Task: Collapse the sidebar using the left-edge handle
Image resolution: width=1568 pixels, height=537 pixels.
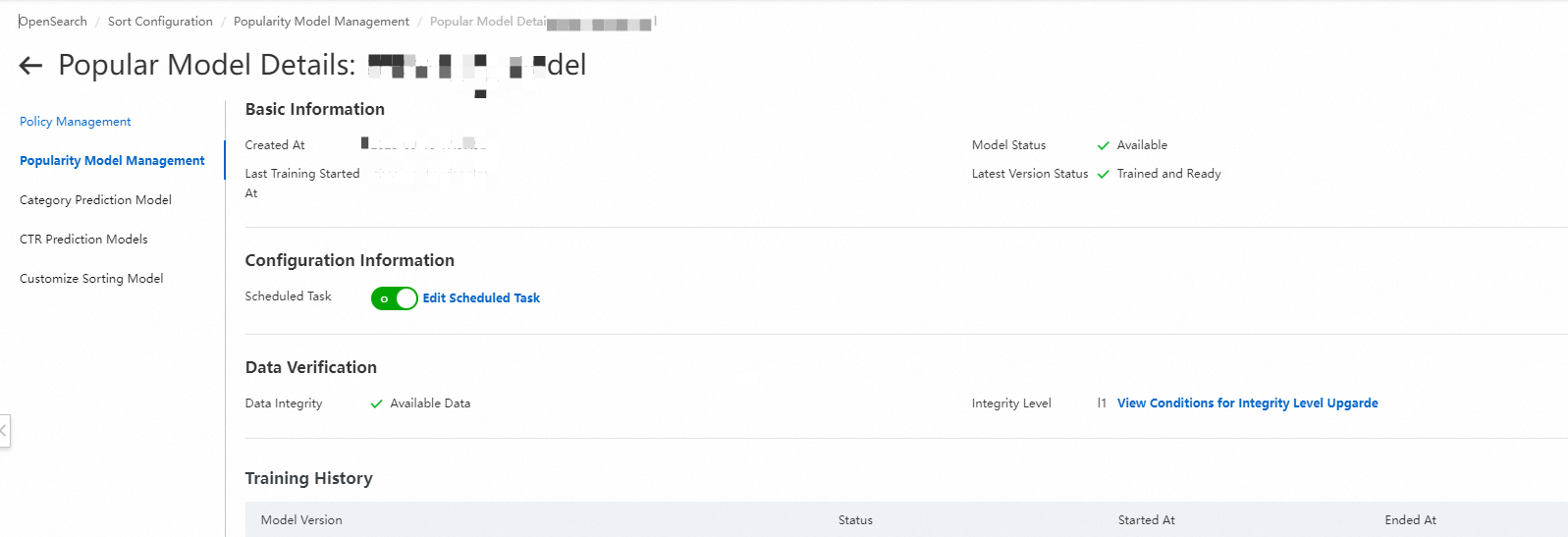Action: tap(4, 431)
